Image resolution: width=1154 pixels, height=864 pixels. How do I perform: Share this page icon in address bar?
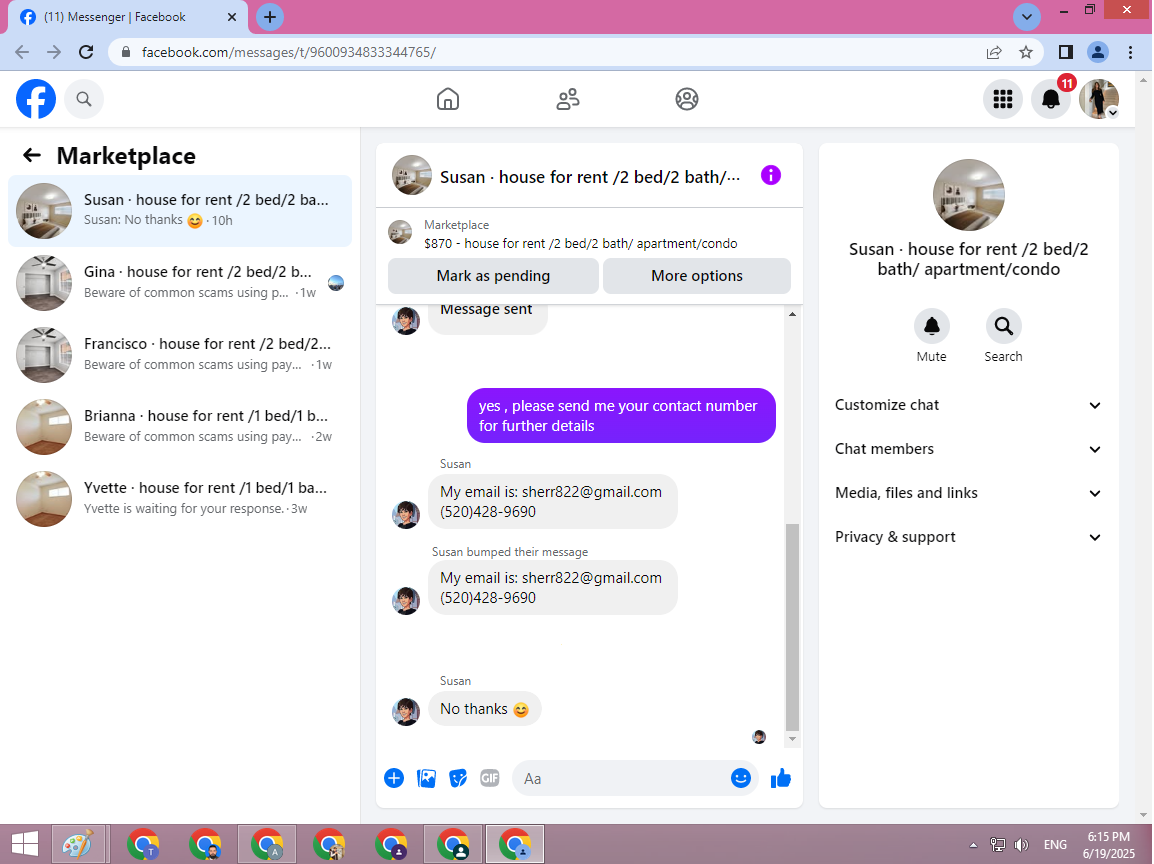994,52
